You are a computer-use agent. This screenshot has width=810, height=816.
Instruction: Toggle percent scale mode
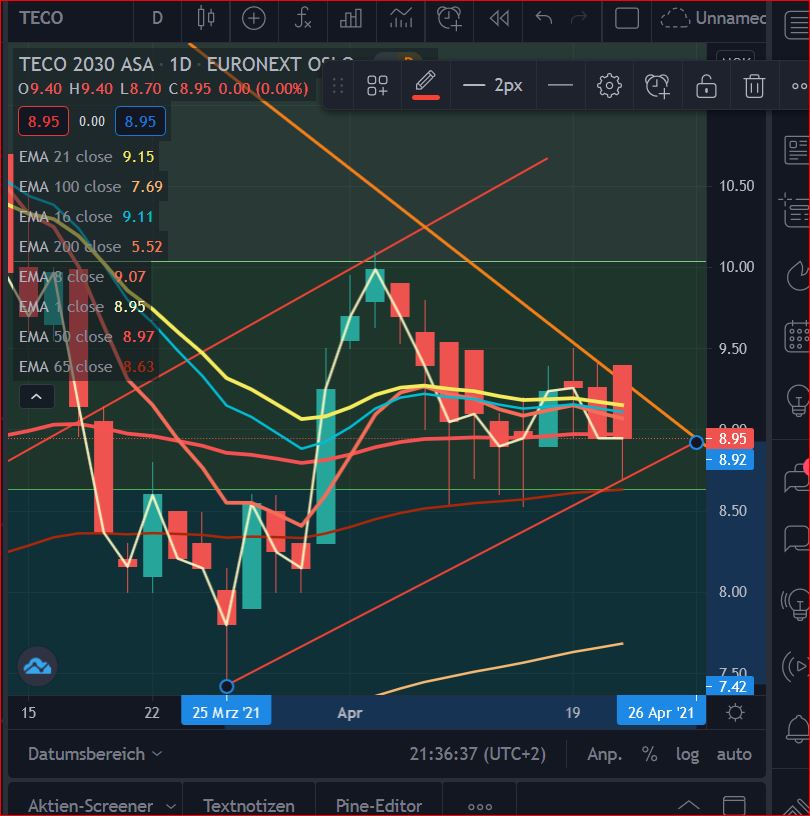[x=649, y=754]
